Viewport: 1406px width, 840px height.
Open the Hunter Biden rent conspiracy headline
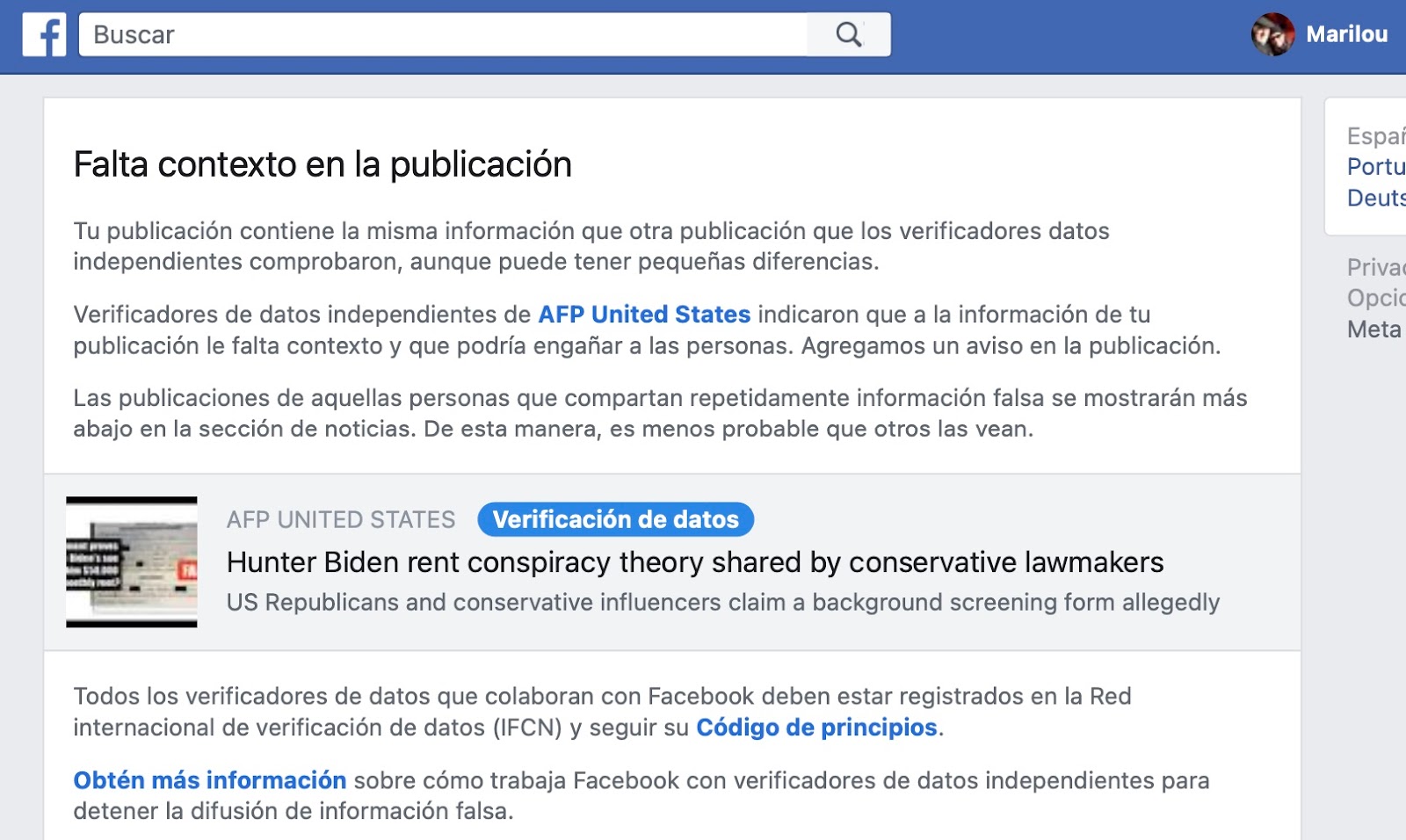[695, 562]
